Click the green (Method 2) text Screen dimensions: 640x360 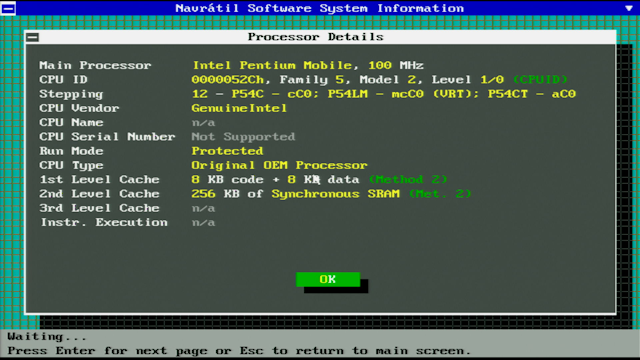point(408,180)
